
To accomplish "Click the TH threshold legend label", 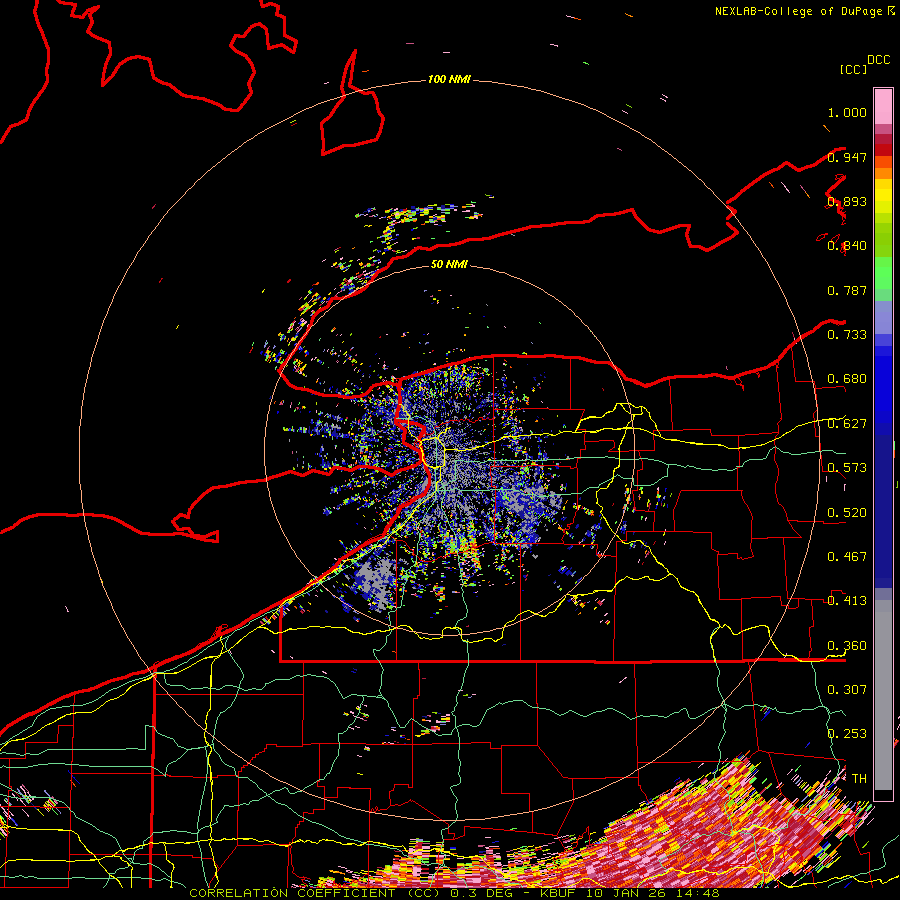I will [859, 779].
